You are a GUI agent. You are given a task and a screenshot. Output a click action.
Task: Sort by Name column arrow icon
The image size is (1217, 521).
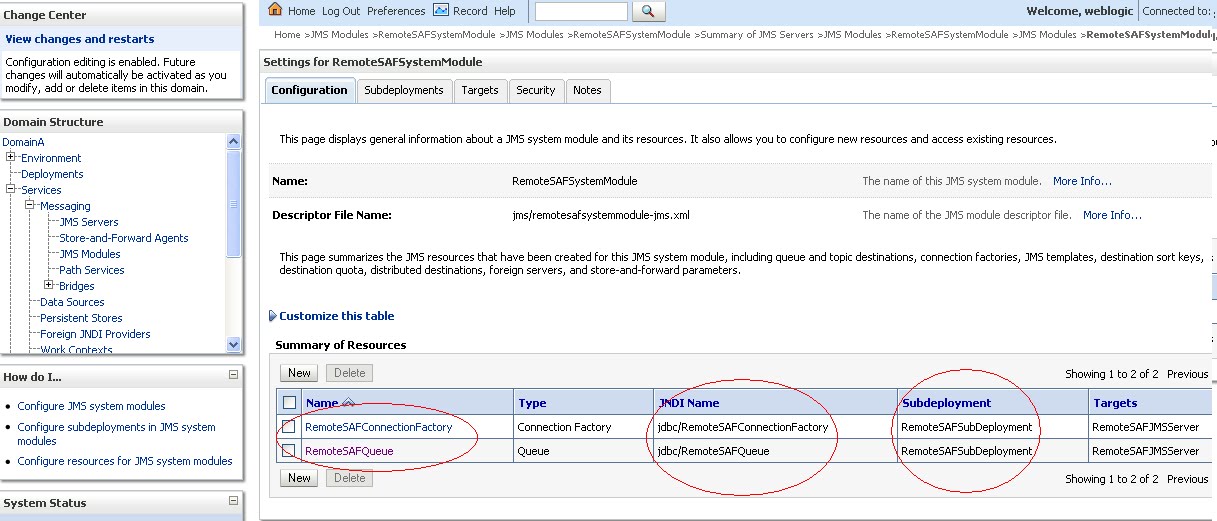[348, 403]
